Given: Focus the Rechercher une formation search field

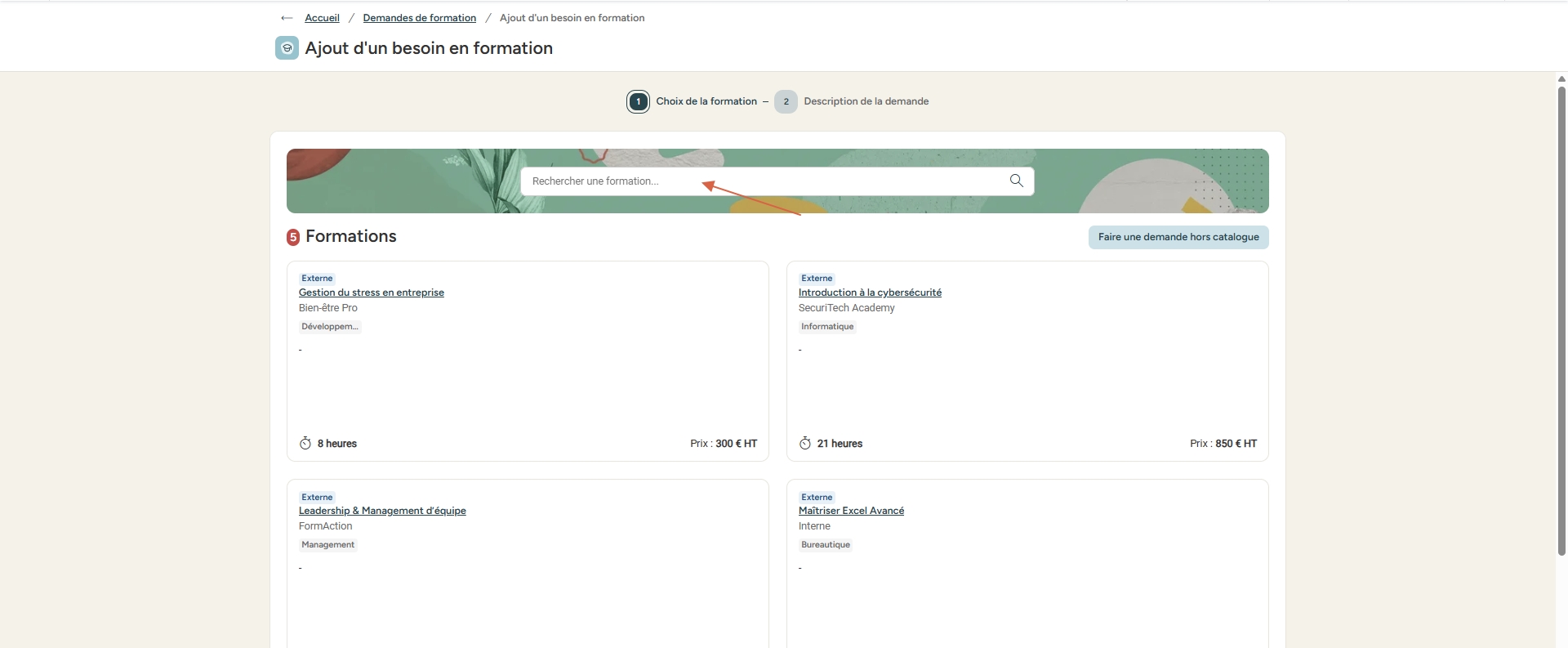Looking at the screenshot, I should (x=777, y=181).
